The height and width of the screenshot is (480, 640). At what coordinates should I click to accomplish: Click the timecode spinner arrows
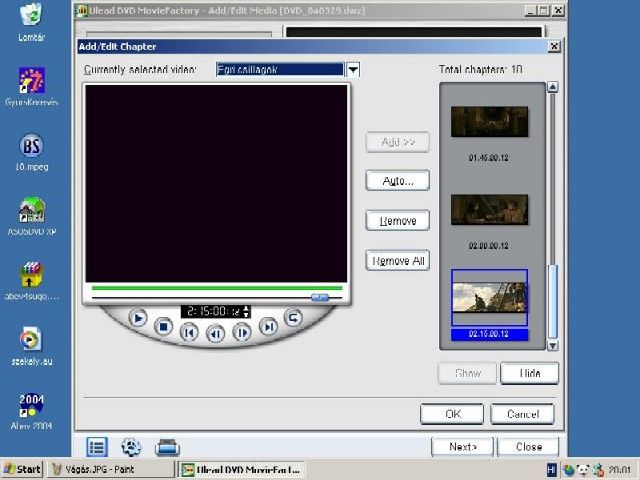pyautogui.click(x=247, y=312)
